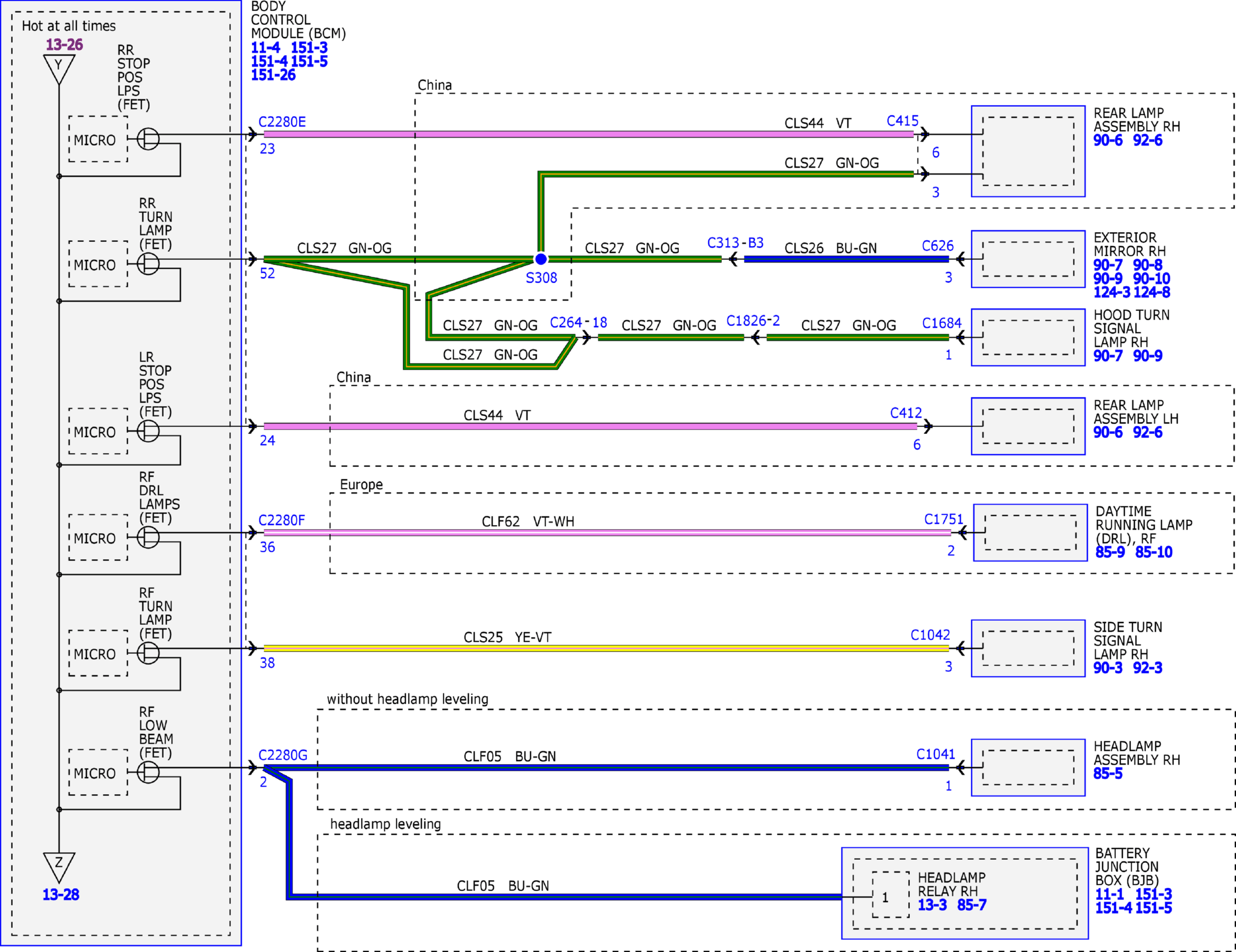1236x952 pixels.
Task: Select the S308 splice dot
Action: (x=540, y=259)
